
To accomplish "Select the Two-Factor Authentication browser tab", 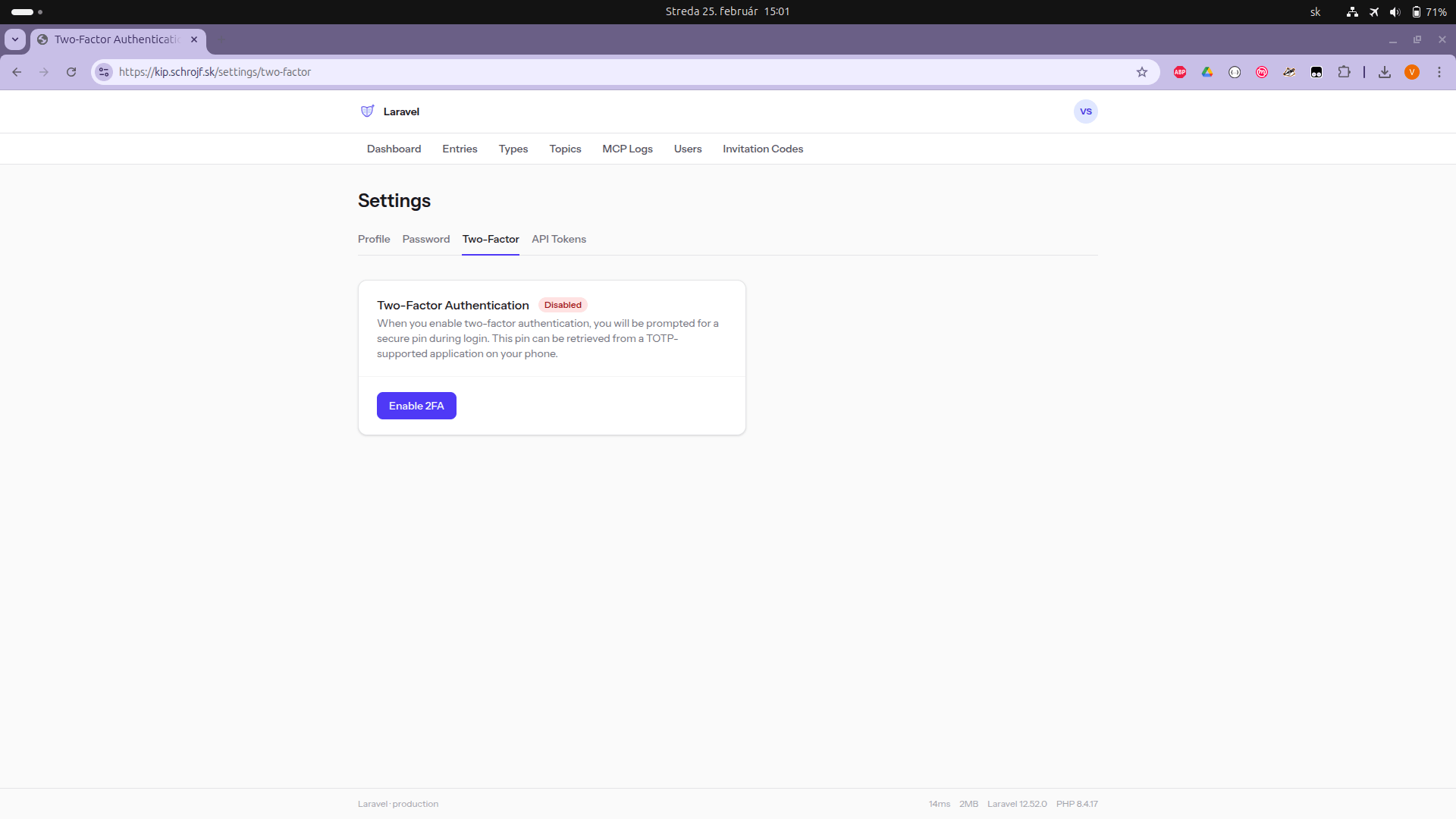I will [118, 39].
